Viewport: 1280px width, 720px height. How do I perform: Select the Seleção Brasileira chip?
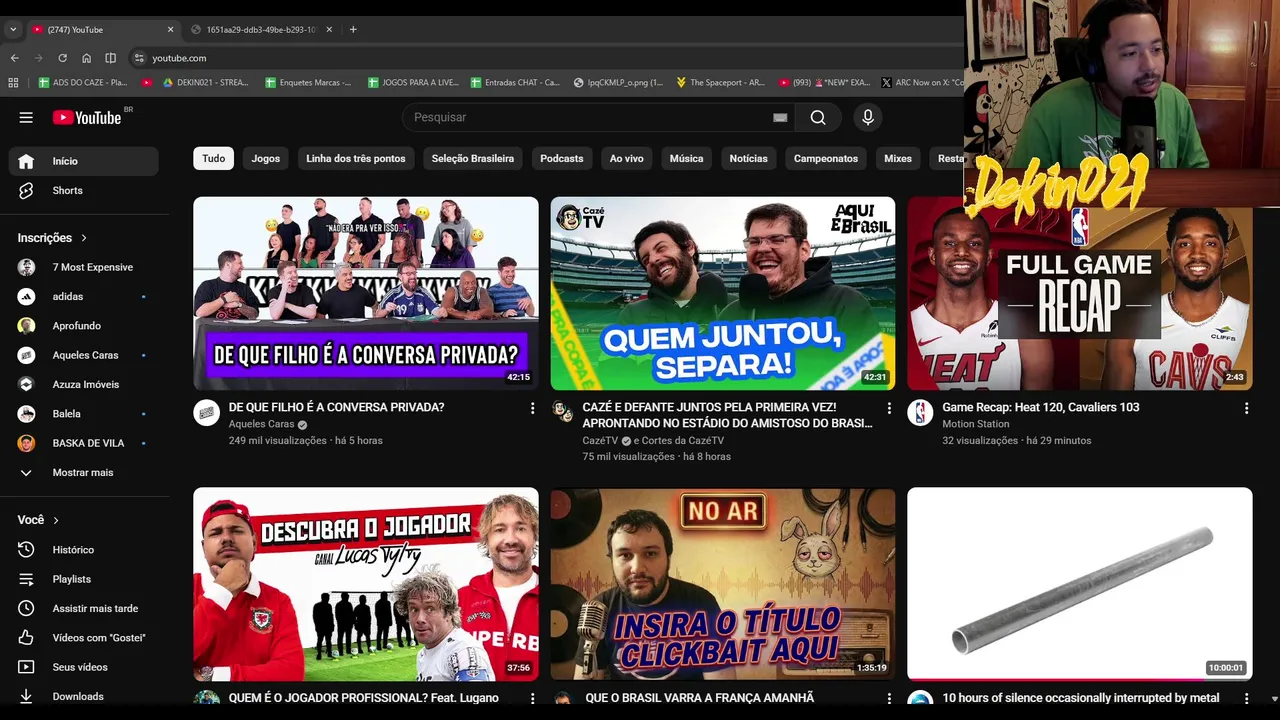pyautogui.click(x=473, y=158)
